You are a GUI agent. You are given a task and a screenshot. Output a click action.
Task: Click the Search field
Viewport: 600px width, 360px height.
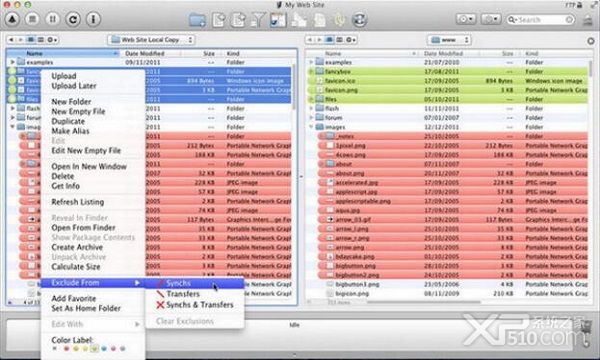[540, 20]
